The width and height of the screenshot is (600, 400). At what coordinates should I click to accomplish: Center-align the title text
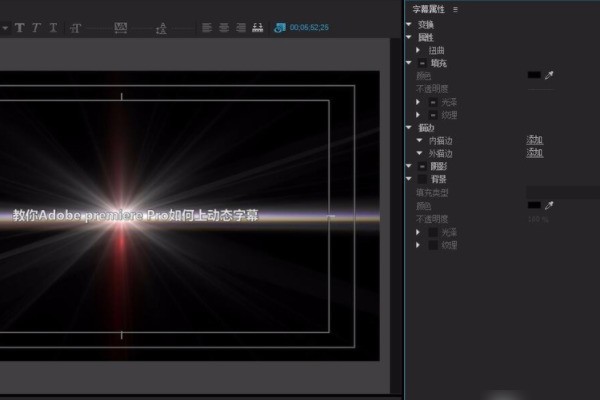(x=223, y=27)
